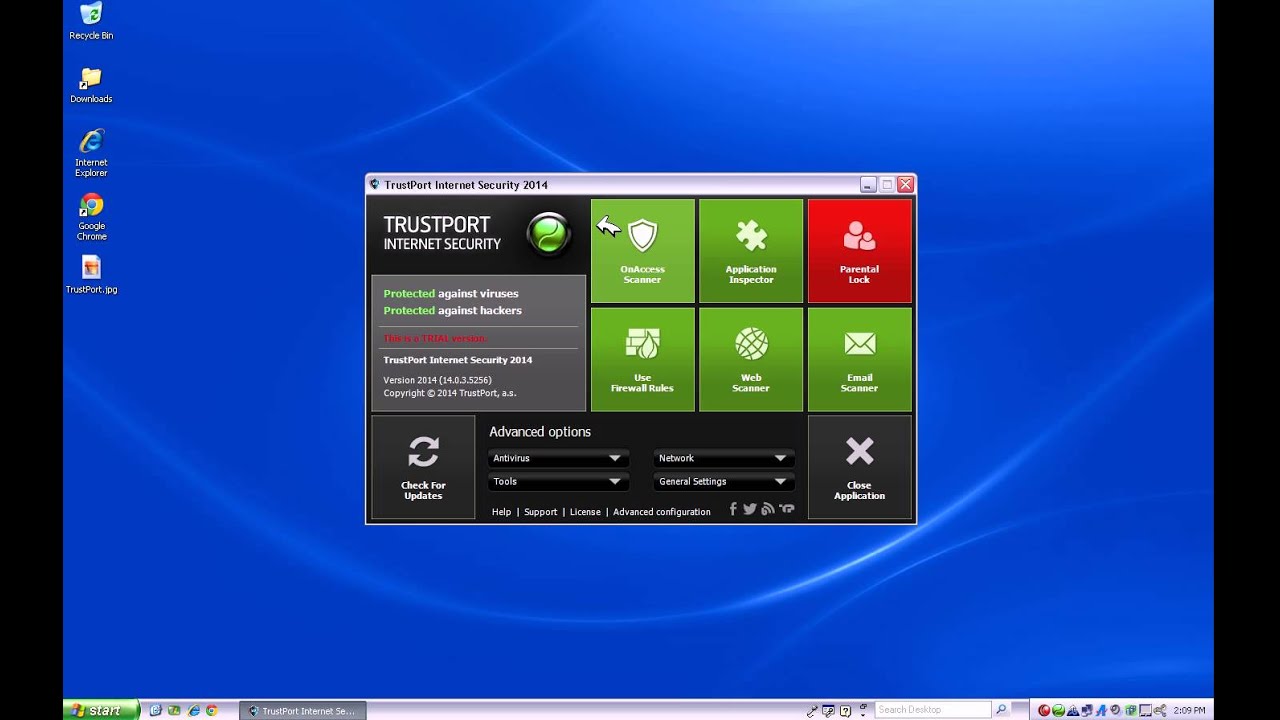Click the TrustPort Internet Security taskbar button
The height and width of the screenshot is (720, 1280).
coord(302,711)
